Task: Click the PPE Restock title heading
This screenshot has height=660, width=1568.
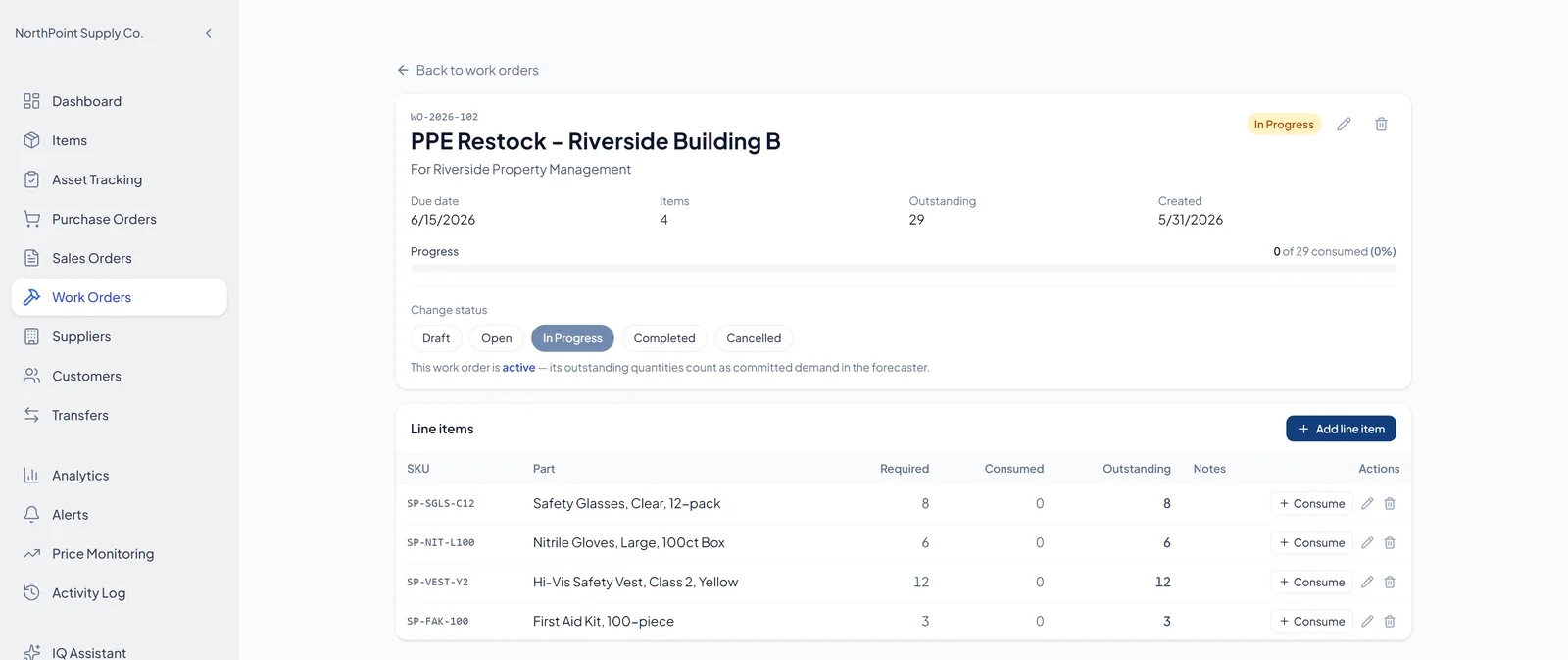Action: pyautogui.click(x=595, y=141)
